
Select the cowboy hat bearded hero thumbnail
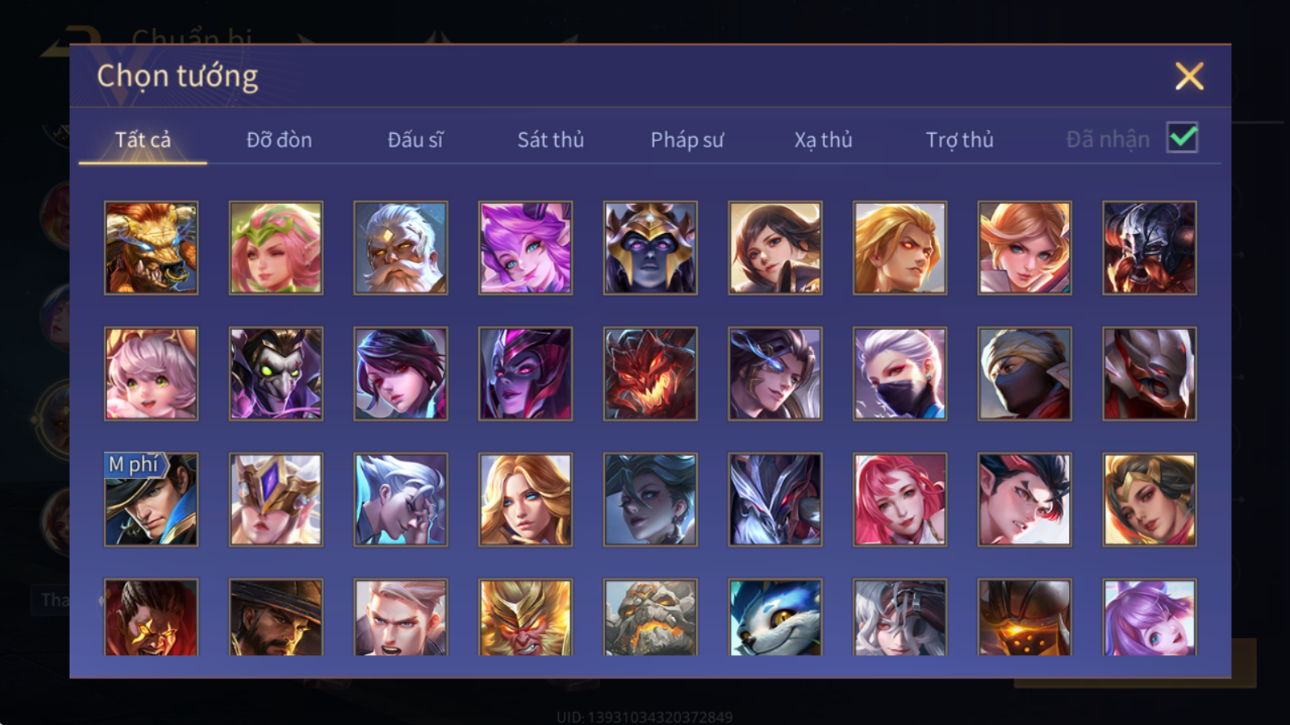tap(276, 617)
